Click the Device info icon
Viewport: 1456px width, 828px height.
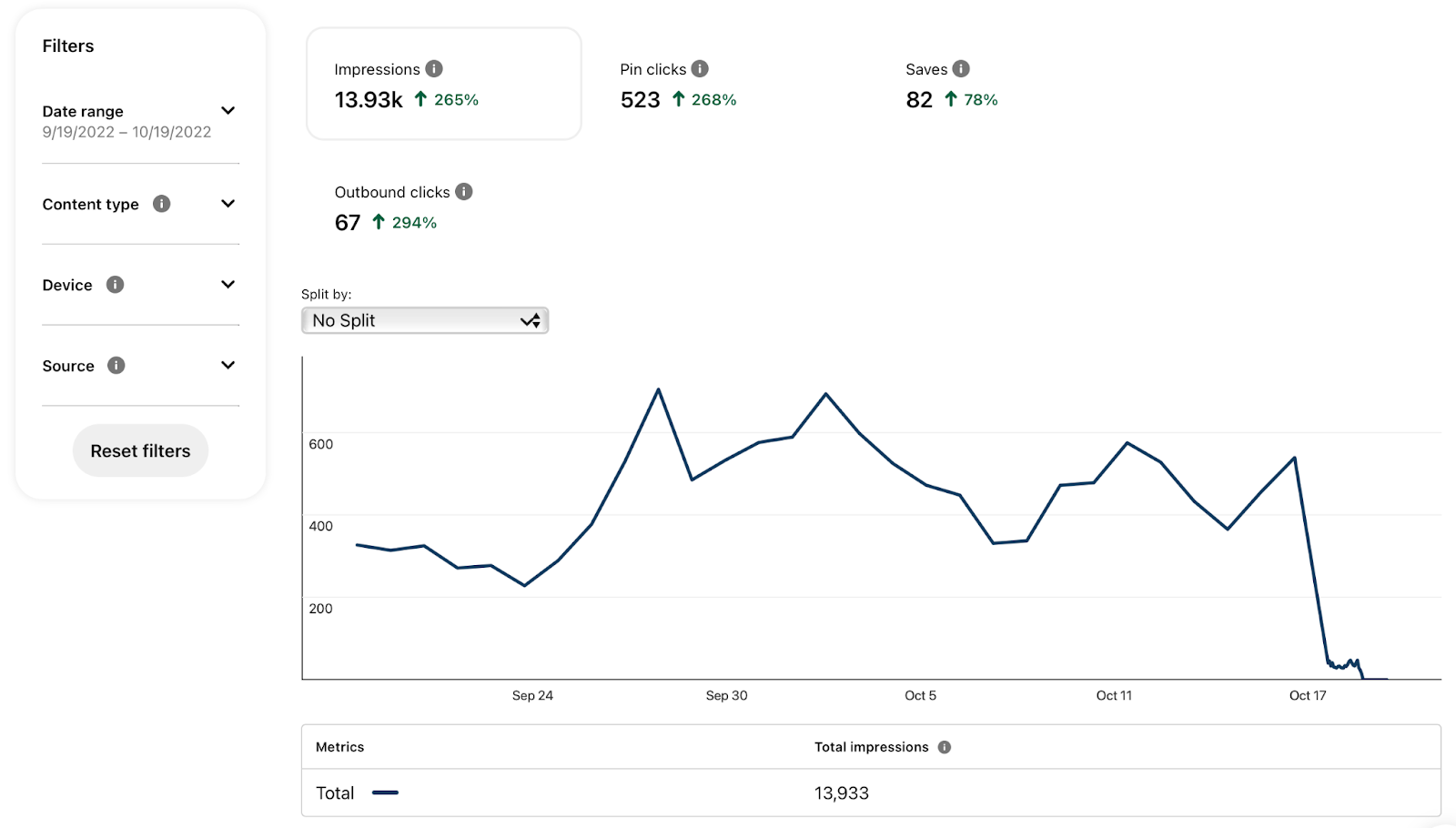(x=115, y=285)
